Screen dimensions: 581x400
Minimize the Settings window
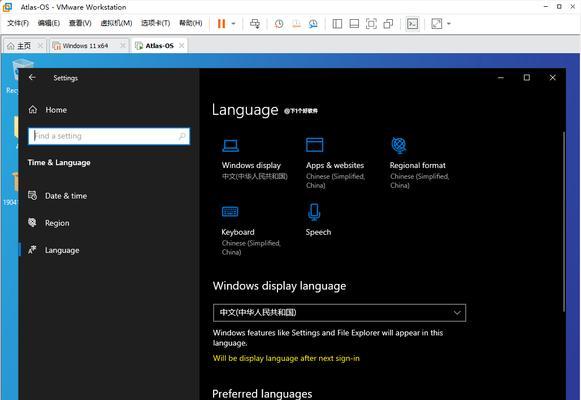501,77
